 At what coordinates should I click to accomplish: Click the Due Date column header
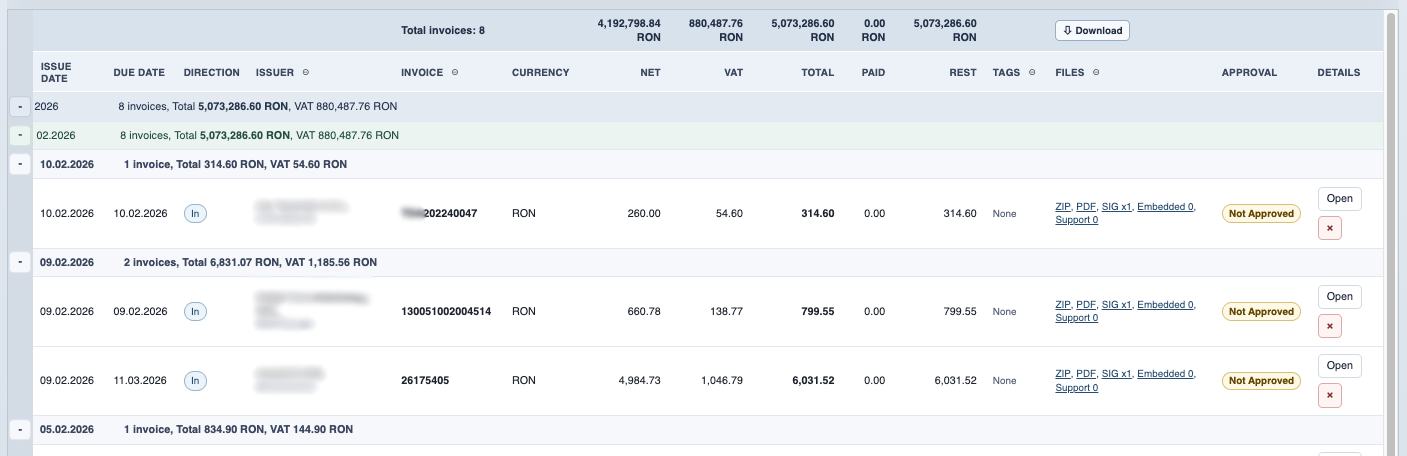pyautogui.click(x=139, y=72)
